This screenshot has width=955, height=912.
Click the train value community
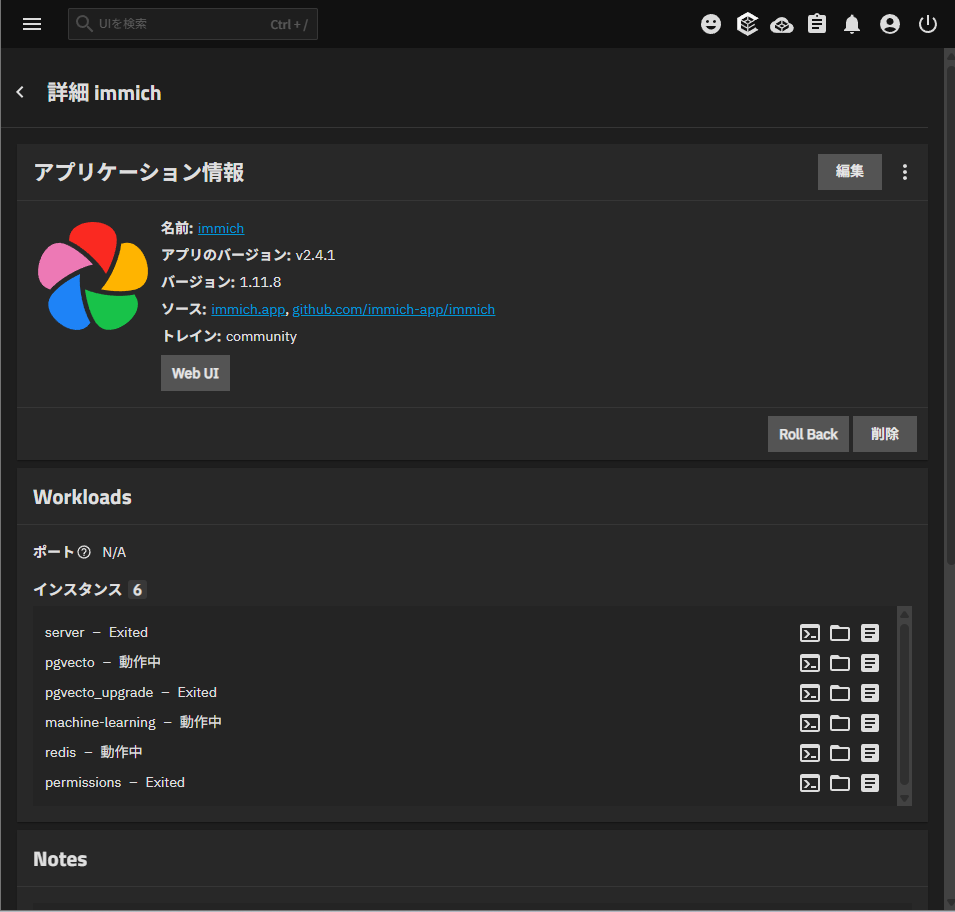[261, 336]
